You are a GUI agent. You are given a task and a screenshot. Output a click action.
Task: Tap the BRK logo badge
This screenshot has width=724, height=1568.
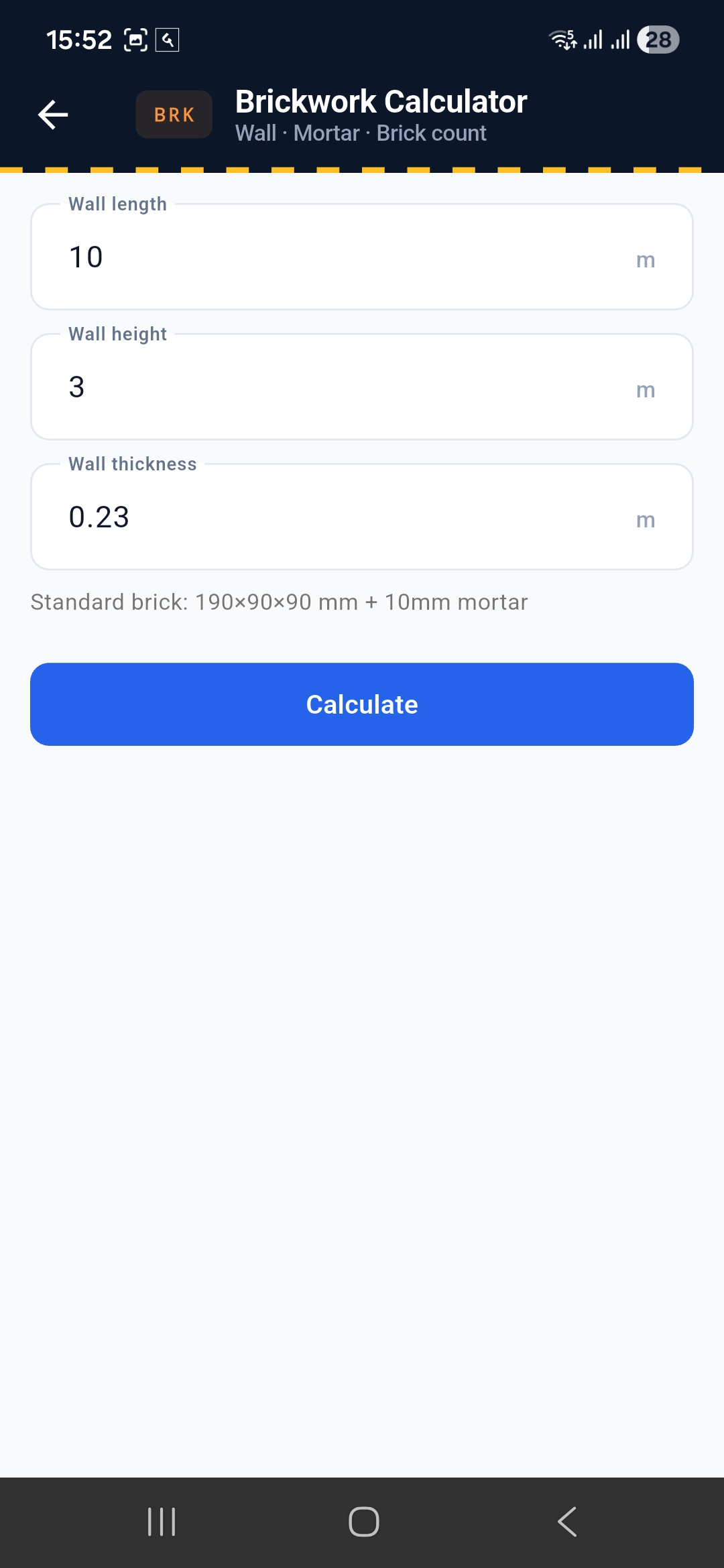coord(174,115)
